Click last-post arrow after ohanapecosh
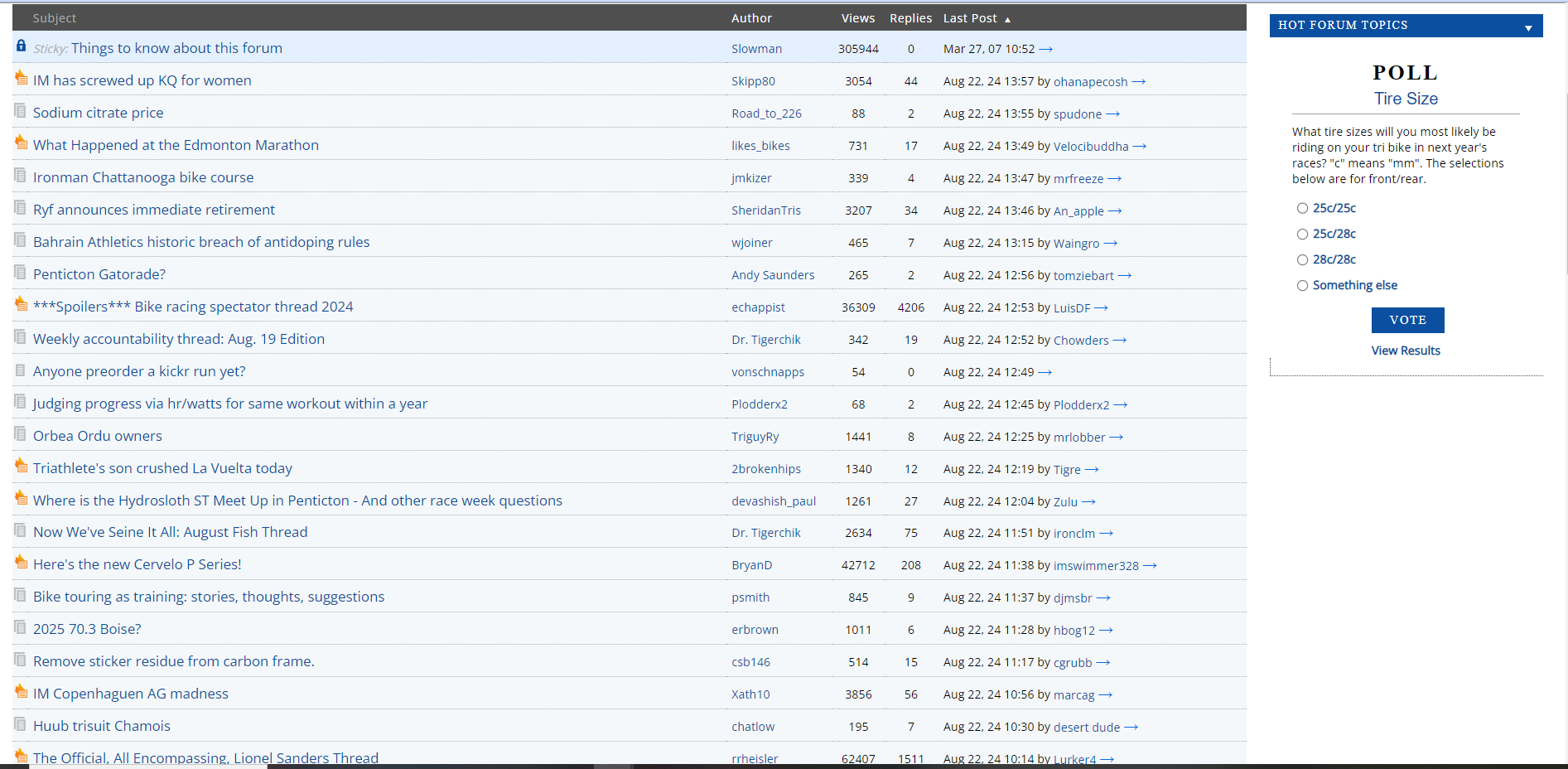The height and width of the screenshot is (769, 1568). click(x=1139, y=81)
